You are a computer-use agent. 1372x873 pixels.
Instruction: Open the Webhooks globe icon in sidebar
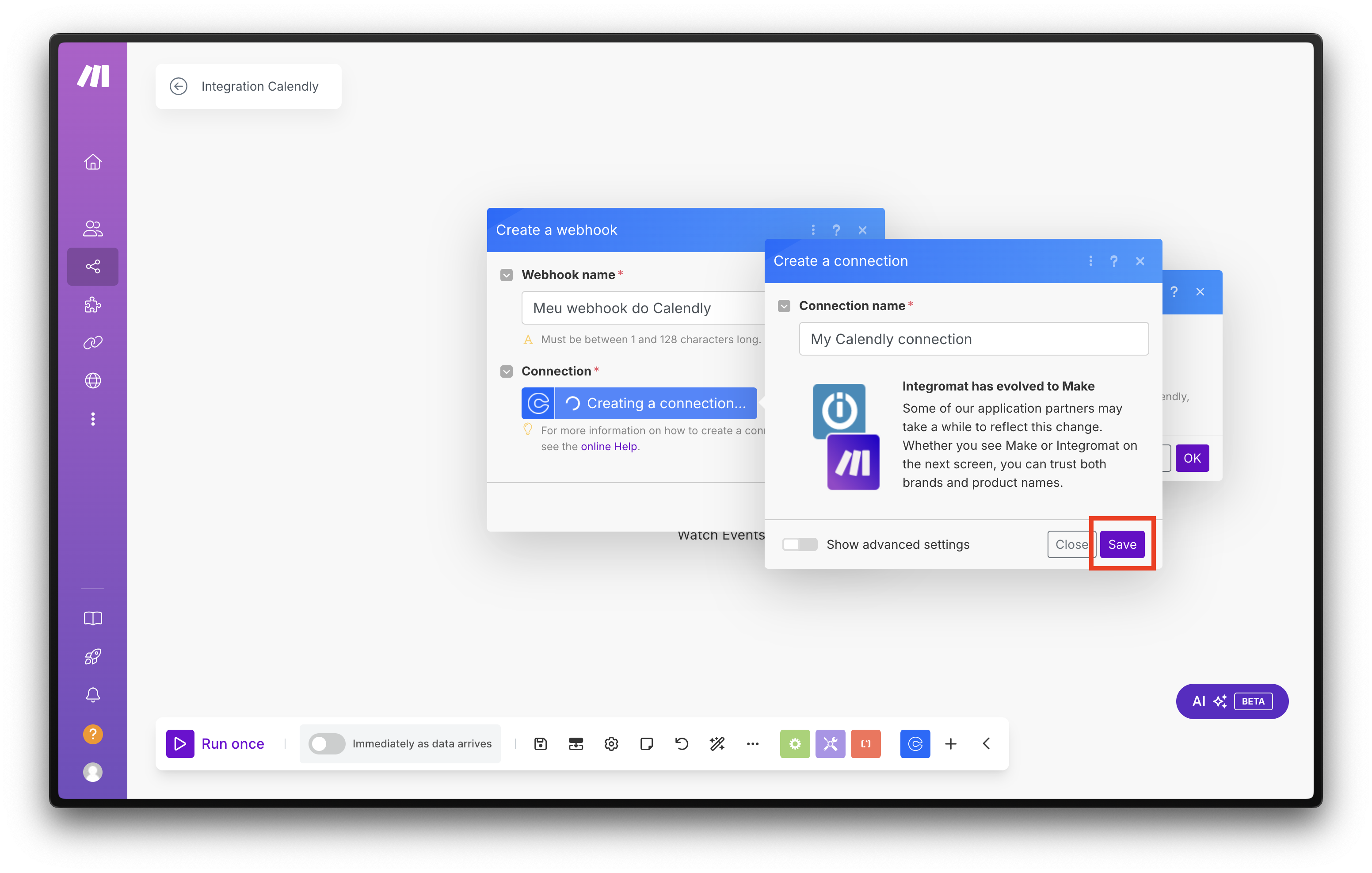(x=92, y=380)
